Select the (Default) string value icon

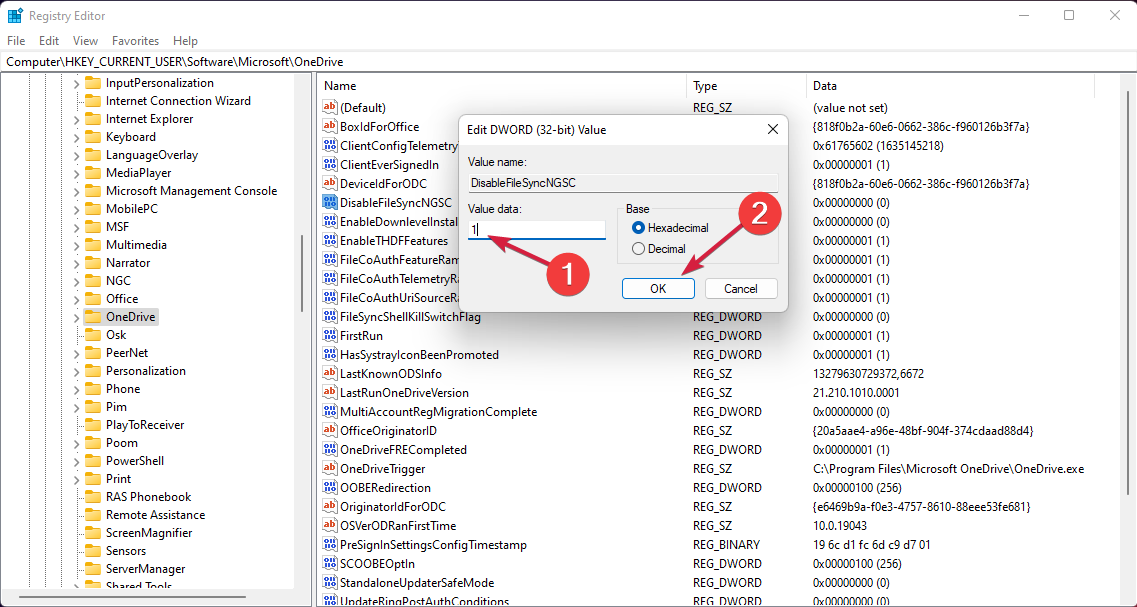click(x=330, y=107)
